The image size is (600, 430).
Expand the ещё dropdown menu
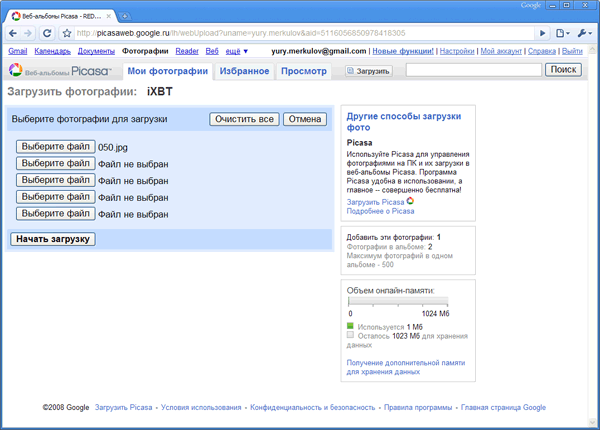(x=236, y=51)
